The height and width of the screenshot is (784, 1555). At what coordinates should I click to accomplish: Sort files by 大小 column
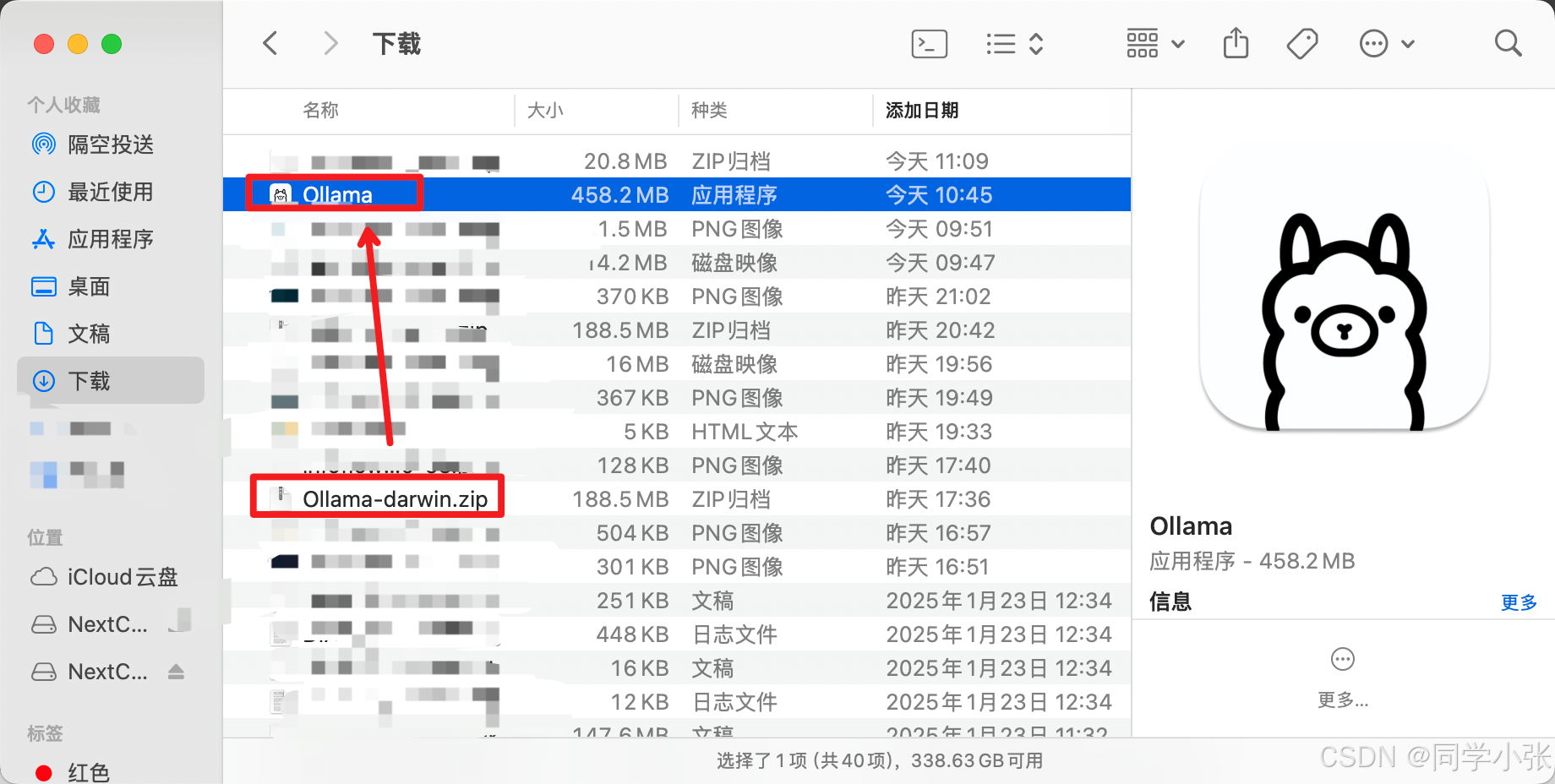point(545,110)
